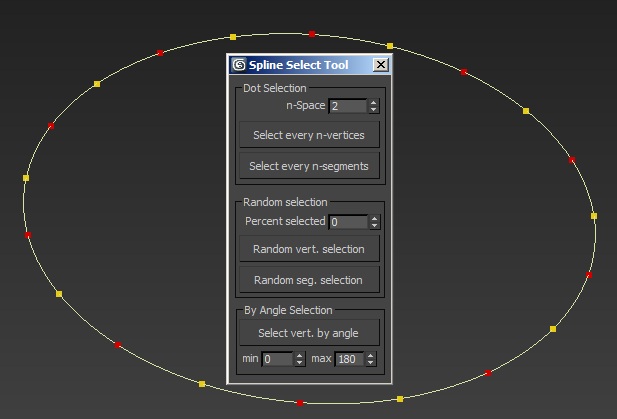
Task: Click Select every n-segments button
Action: pos(309,166)
